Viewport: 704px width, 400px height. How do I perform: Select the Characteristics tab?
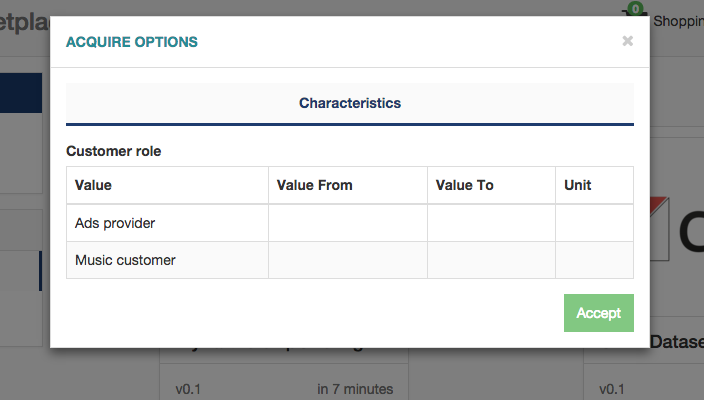pyautogui.click(x=350, y=103)
